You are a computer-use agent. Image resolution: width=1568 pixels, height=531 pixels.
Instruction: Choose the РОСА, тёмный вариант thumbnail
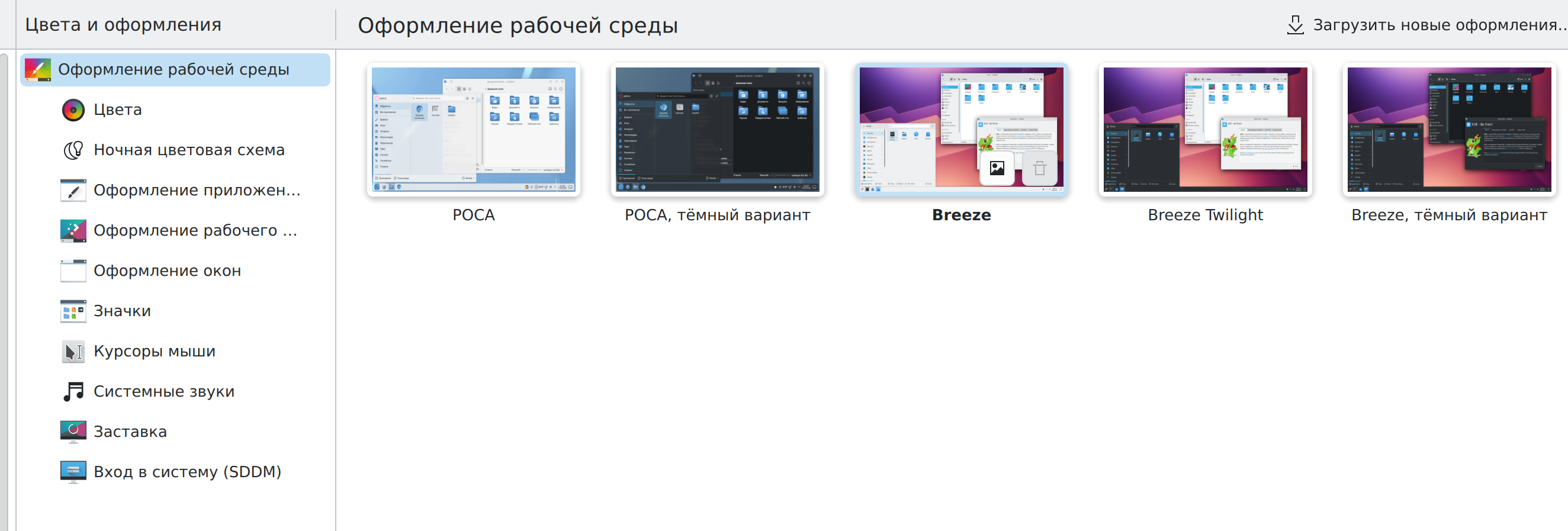(718, 130)
